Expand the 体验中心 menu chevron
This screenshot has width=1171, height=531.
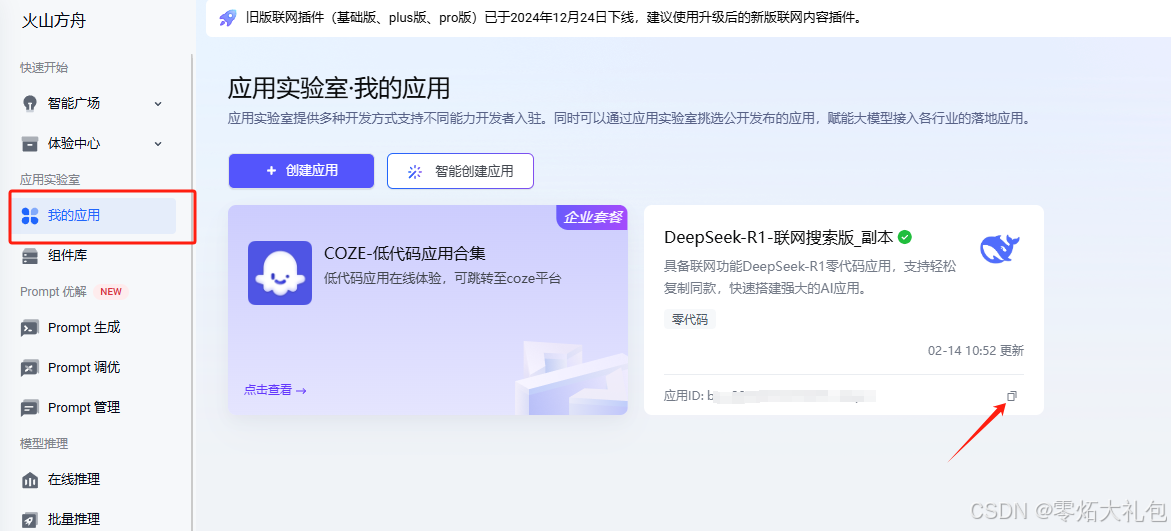click(x=158, y=143)
